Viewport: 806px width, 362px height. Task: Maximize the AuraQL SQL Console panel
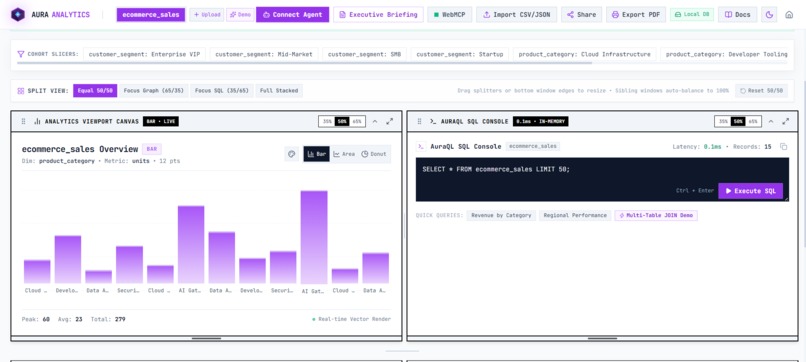point(785,121)
